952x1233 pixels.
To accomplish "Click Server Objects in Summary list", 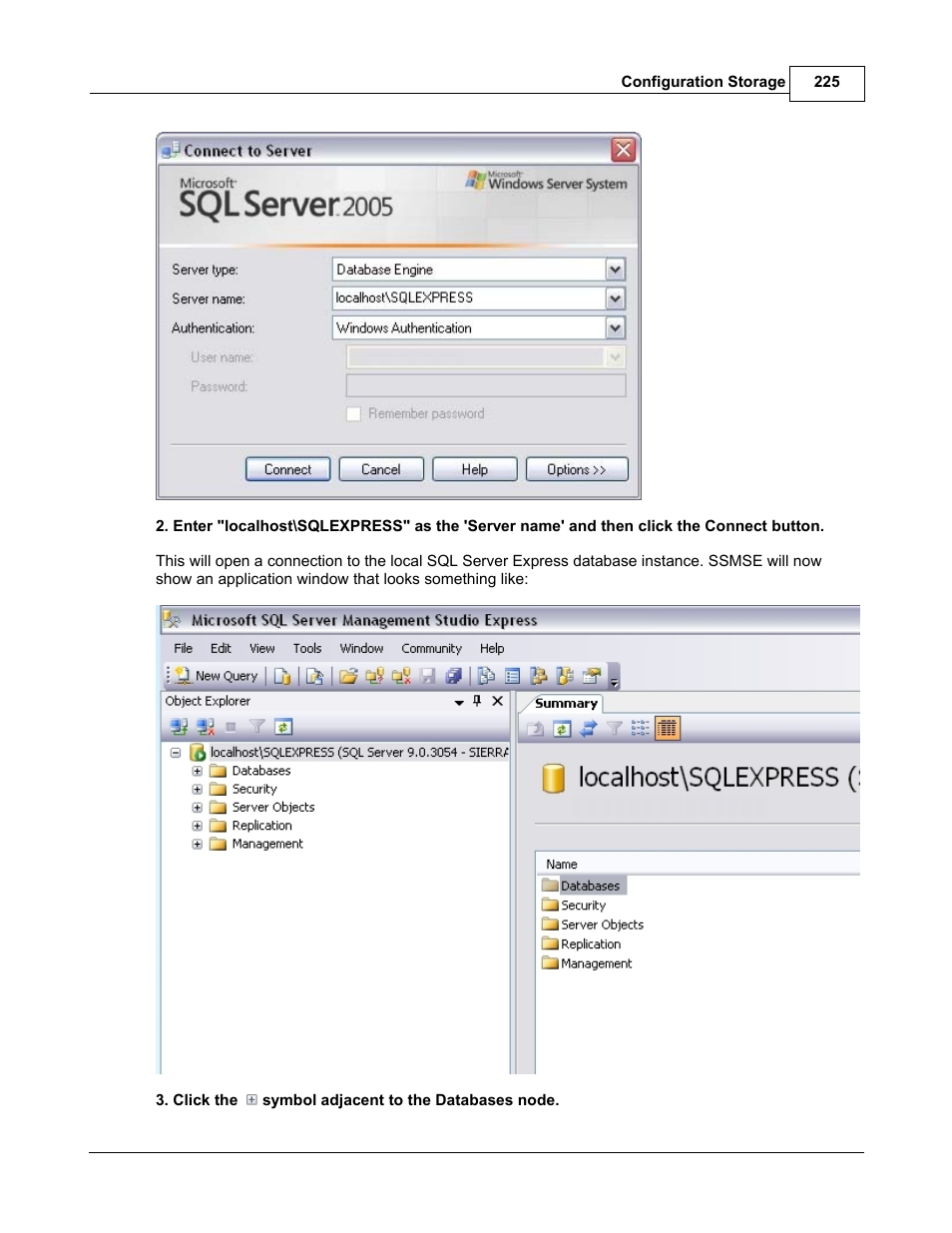I will tap(593, 925).
